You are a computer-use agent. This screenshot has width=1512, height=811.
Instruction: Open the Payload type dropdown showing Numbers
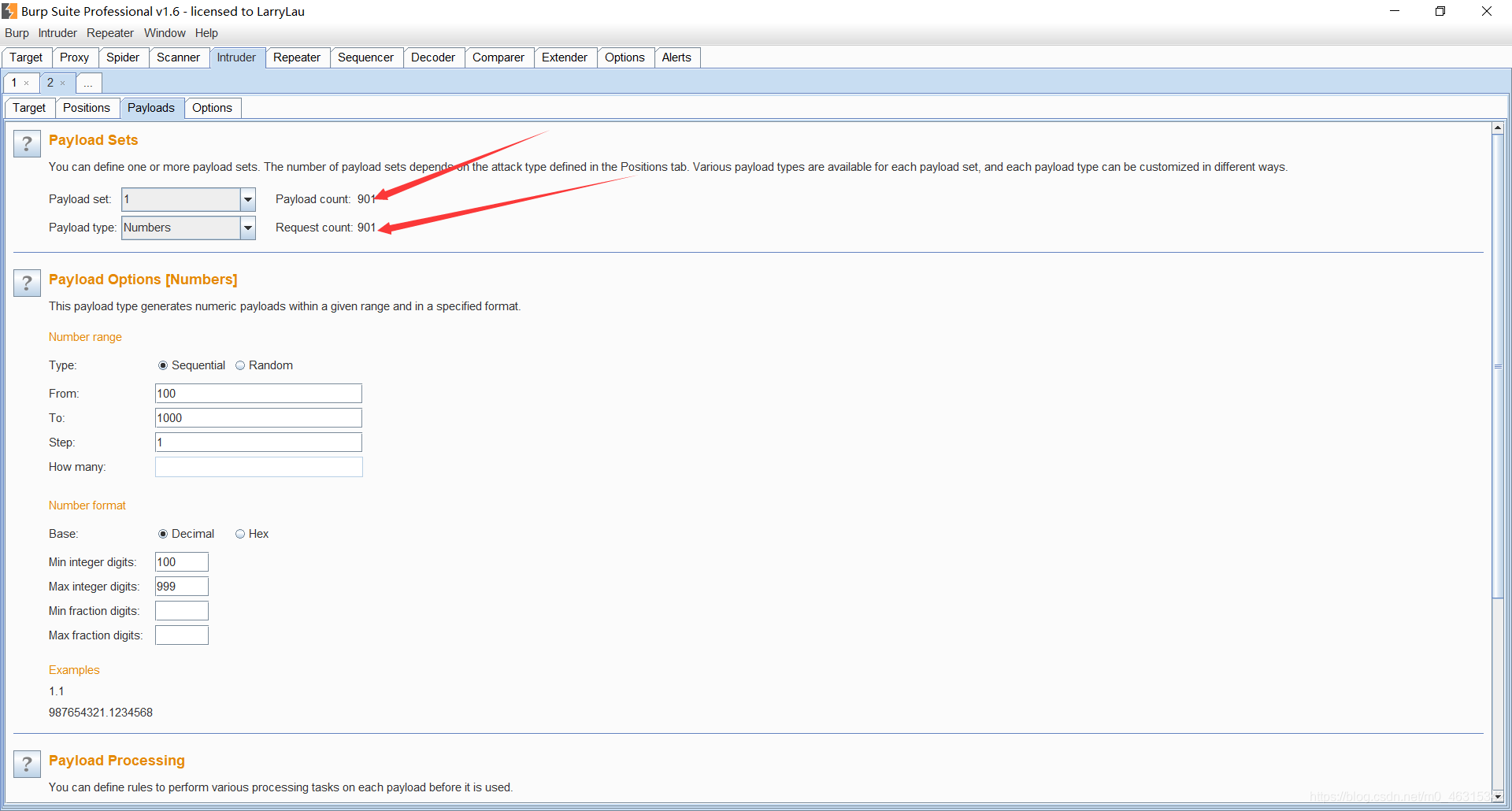[187, 228]
